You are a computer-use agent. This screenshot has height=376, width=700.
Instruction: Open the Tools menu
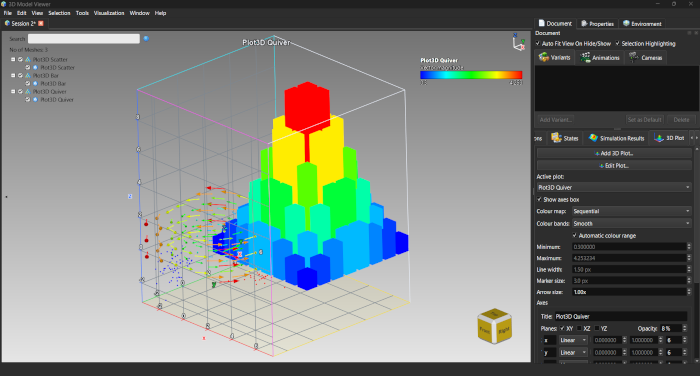pyautogui.click(x=82, y=13)
